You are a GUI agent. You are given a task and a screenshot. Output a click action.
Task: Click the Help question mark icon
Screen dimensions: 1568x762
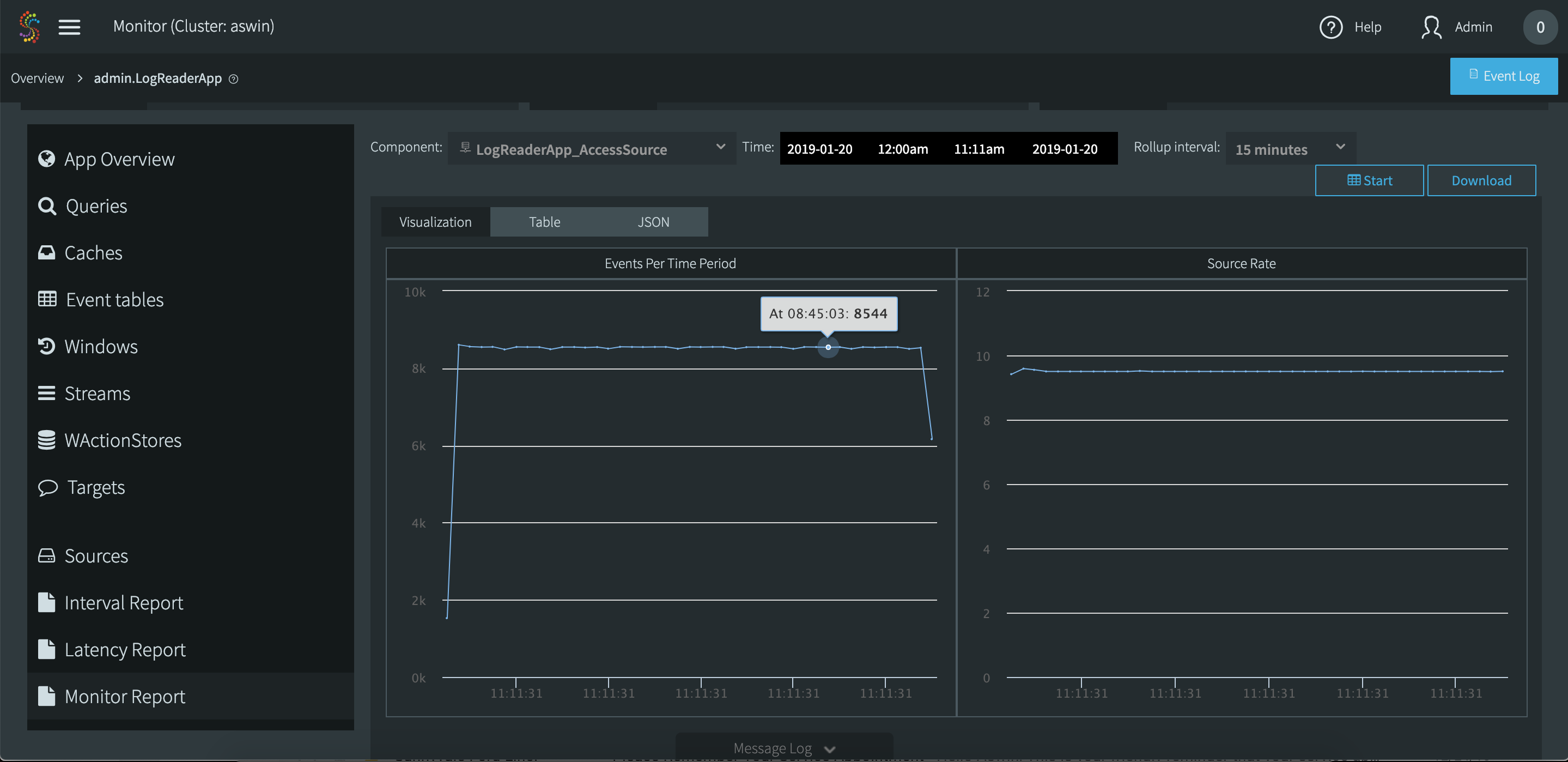tap(1330, 27)
